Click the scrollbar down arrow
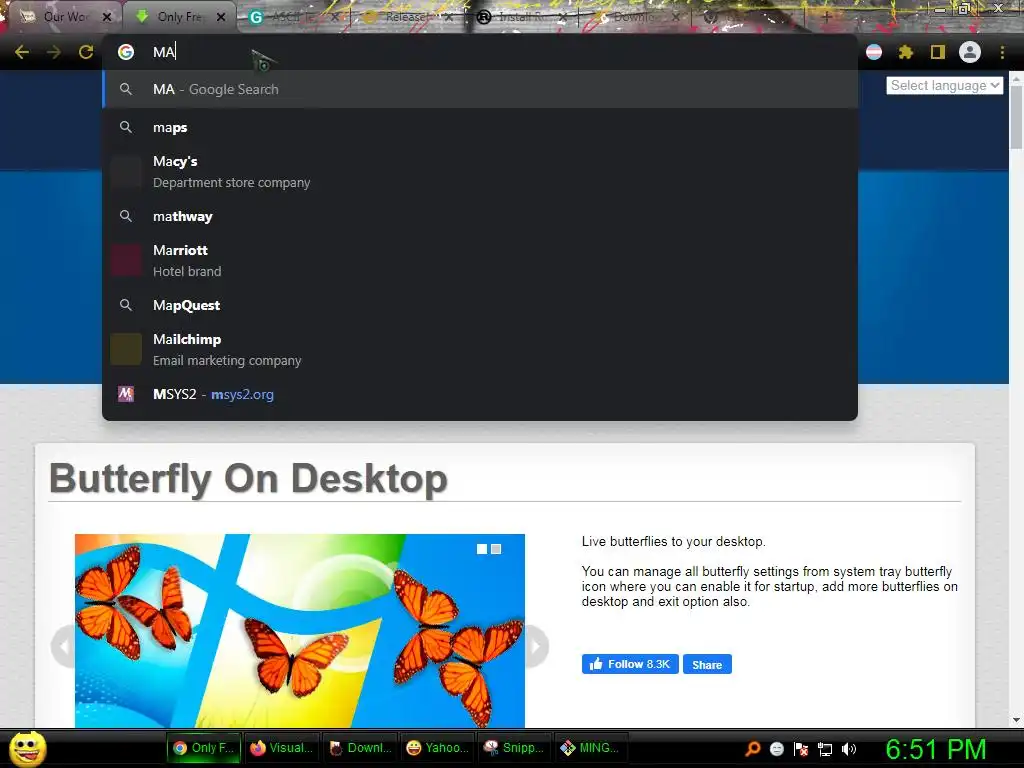The height and width of the screenshot is (768, 1024). (x=1016, y=720)
